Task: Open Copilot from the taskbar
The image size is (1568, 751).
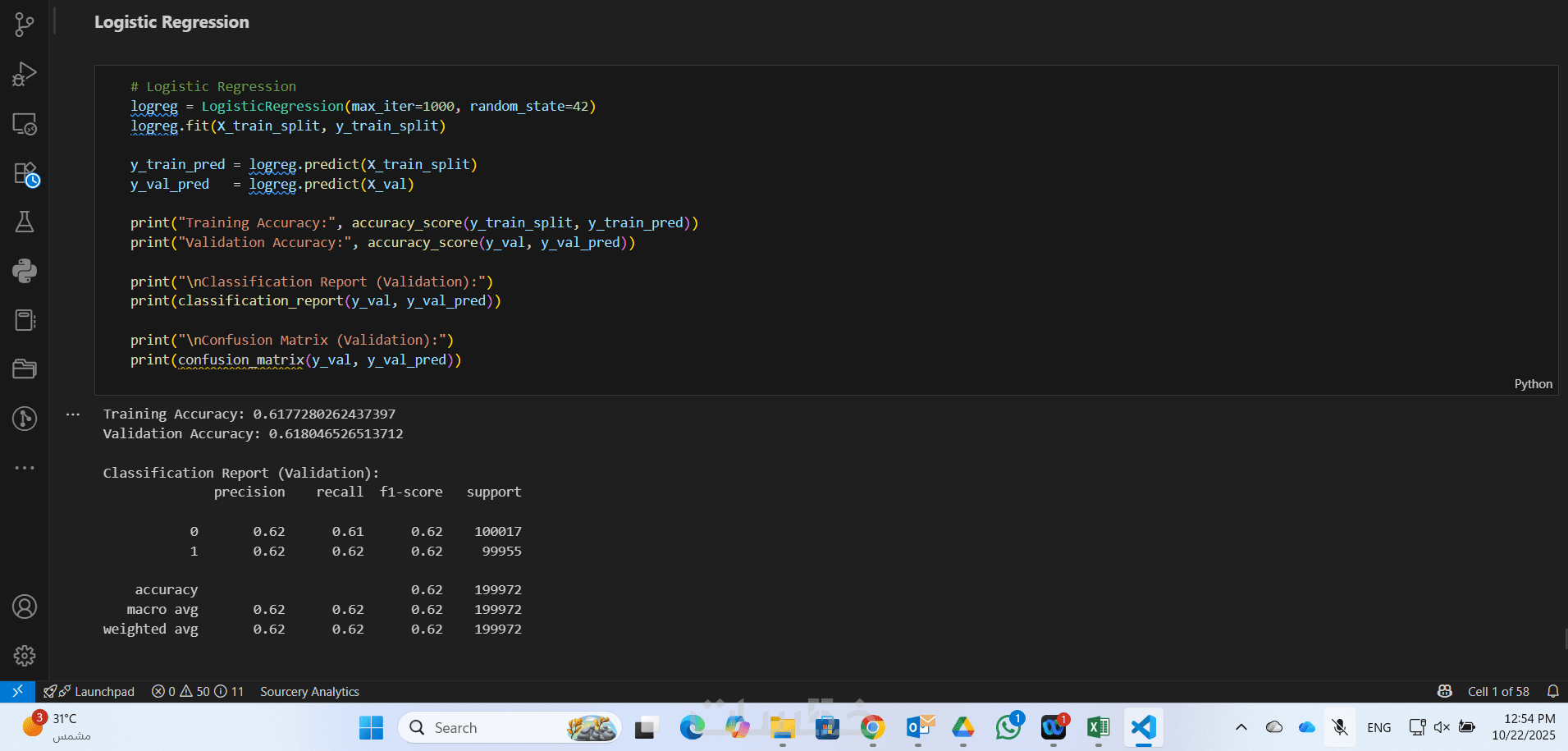Action: pyautogui.click(x=737, y=727)
